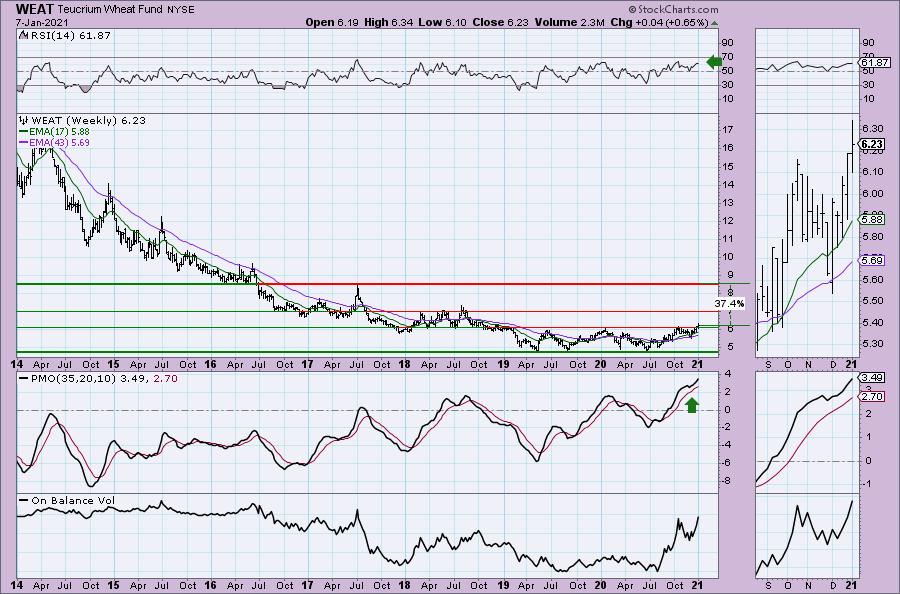Click the 6.23 last-price tag on right axis

pos(872,144)
